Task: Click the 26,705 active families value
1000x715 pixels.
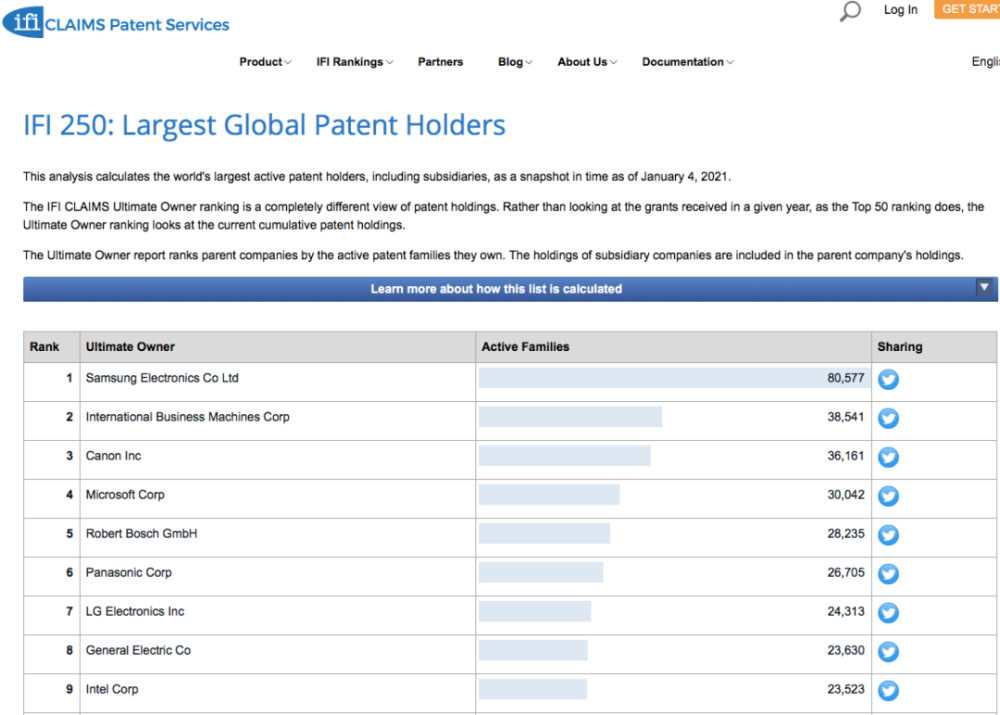Action: [x=846, y=573]
